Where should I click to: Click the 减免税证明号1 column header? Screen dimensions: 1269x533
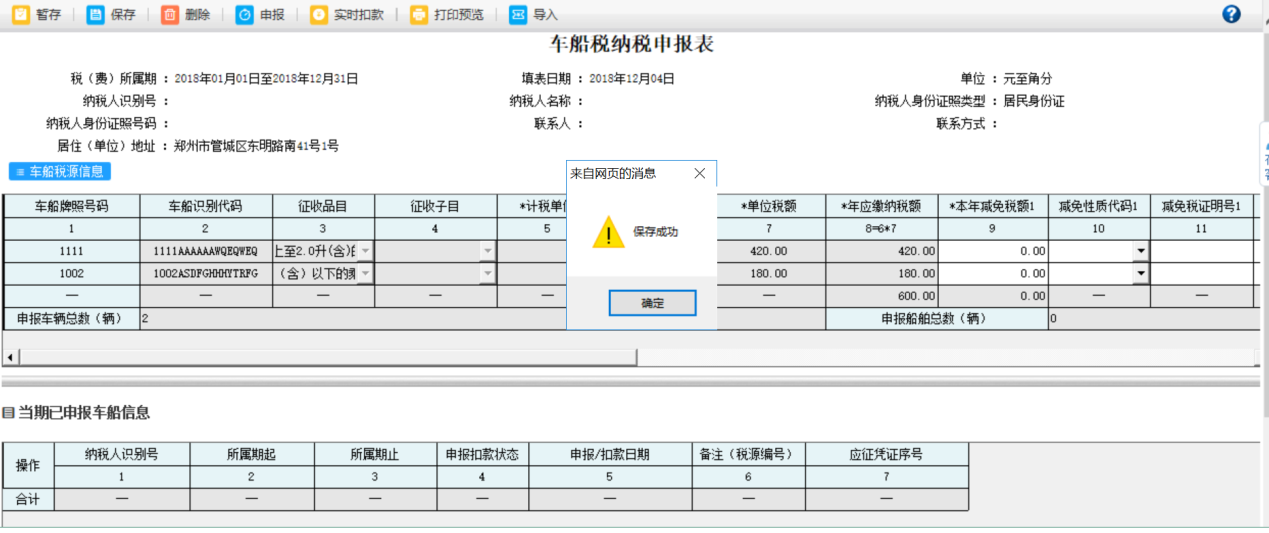pos(1203,206)
